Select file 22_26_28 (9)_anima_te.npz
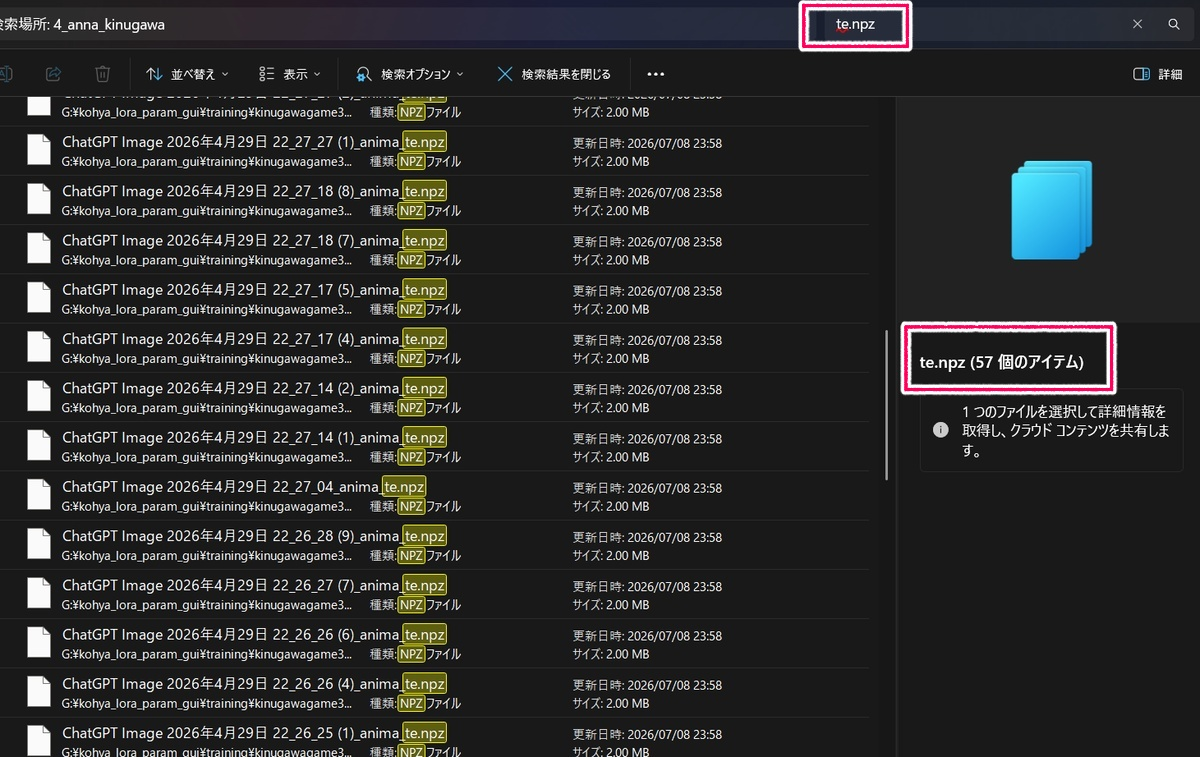 point(434,543)
